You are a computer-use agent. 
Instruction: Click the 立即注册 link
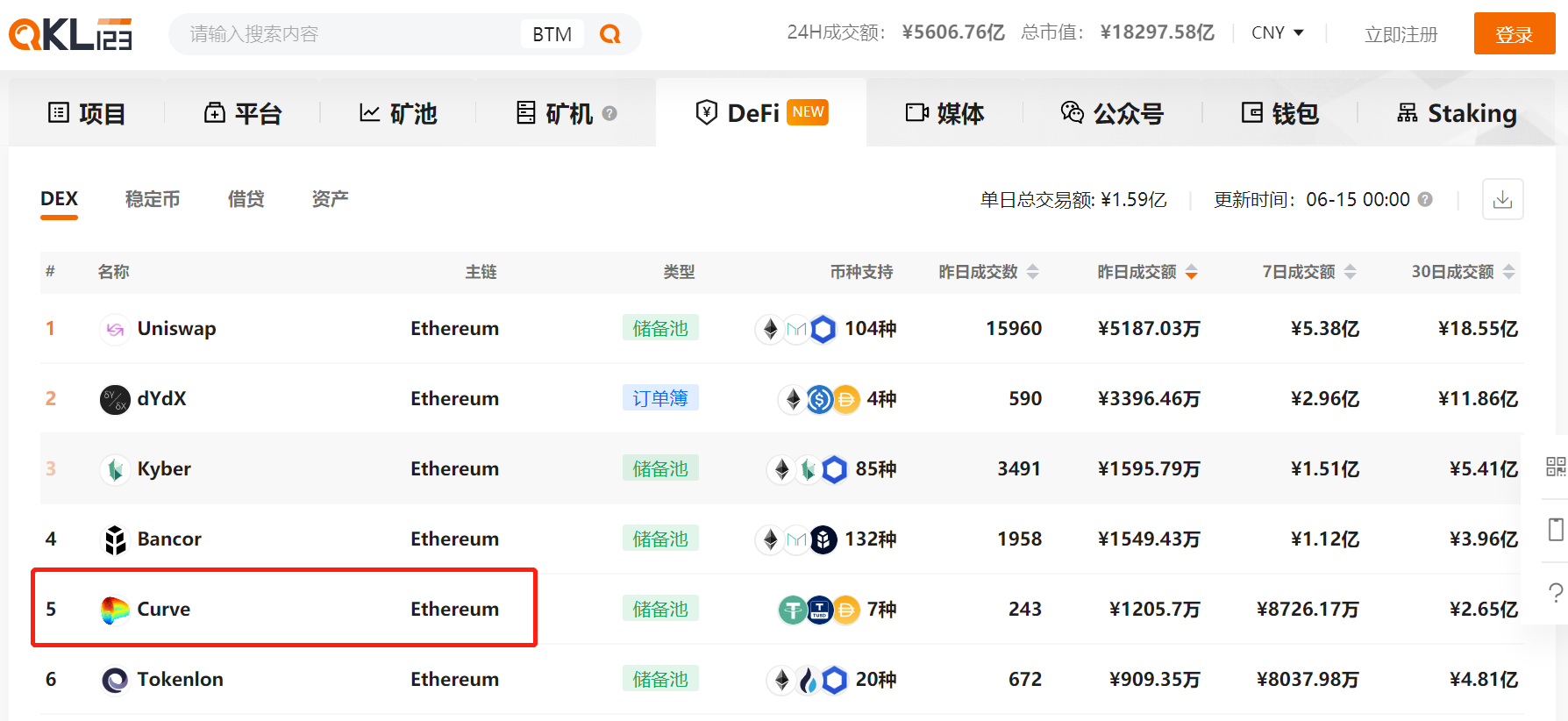(1401, 34)
